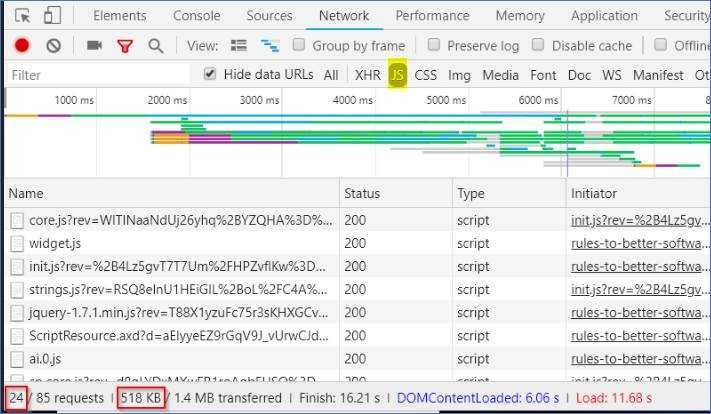Filter requests by XHR type
The image size is (711, 414).
(368, 75)
